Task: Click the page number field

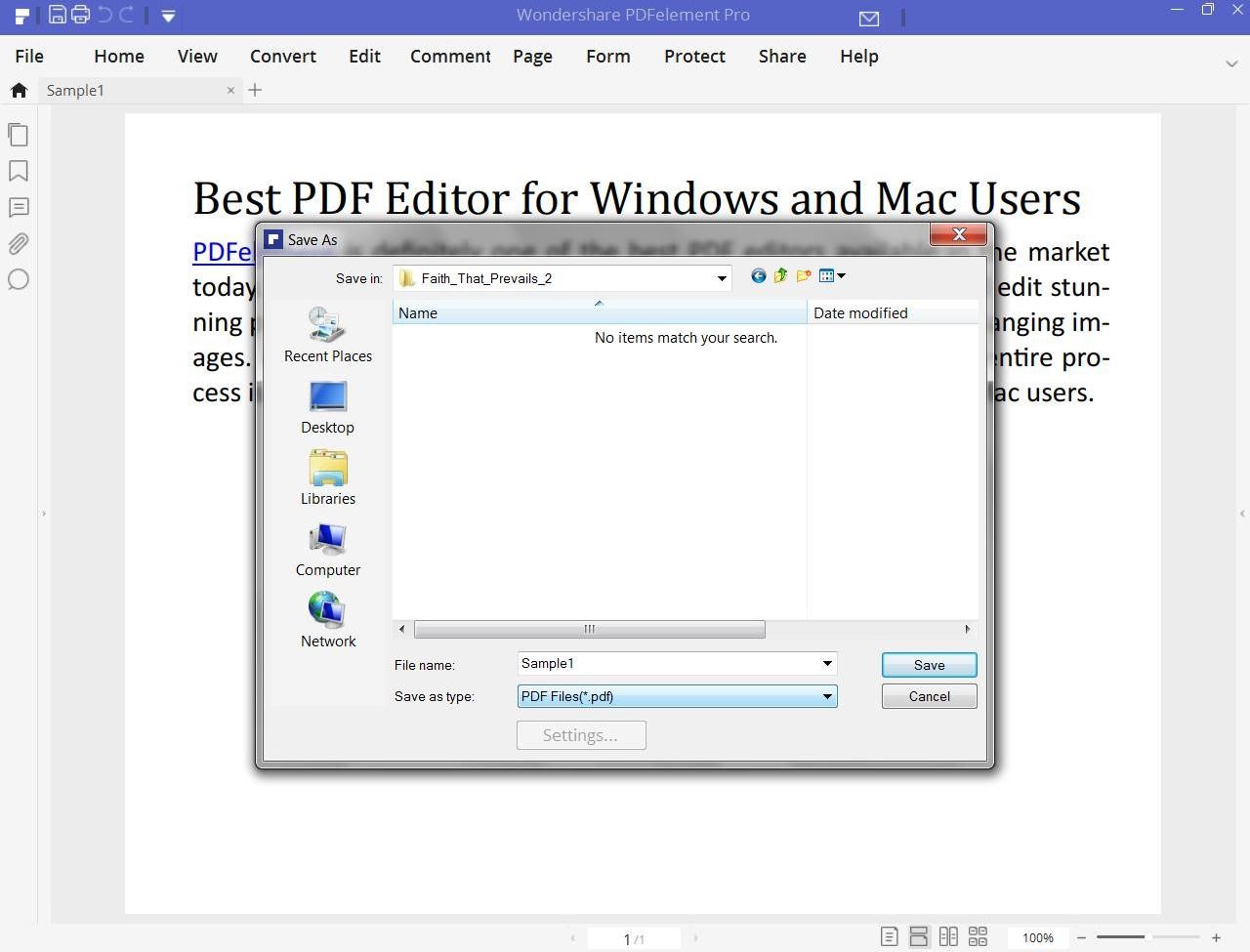Action: click(x=633, y=939)
